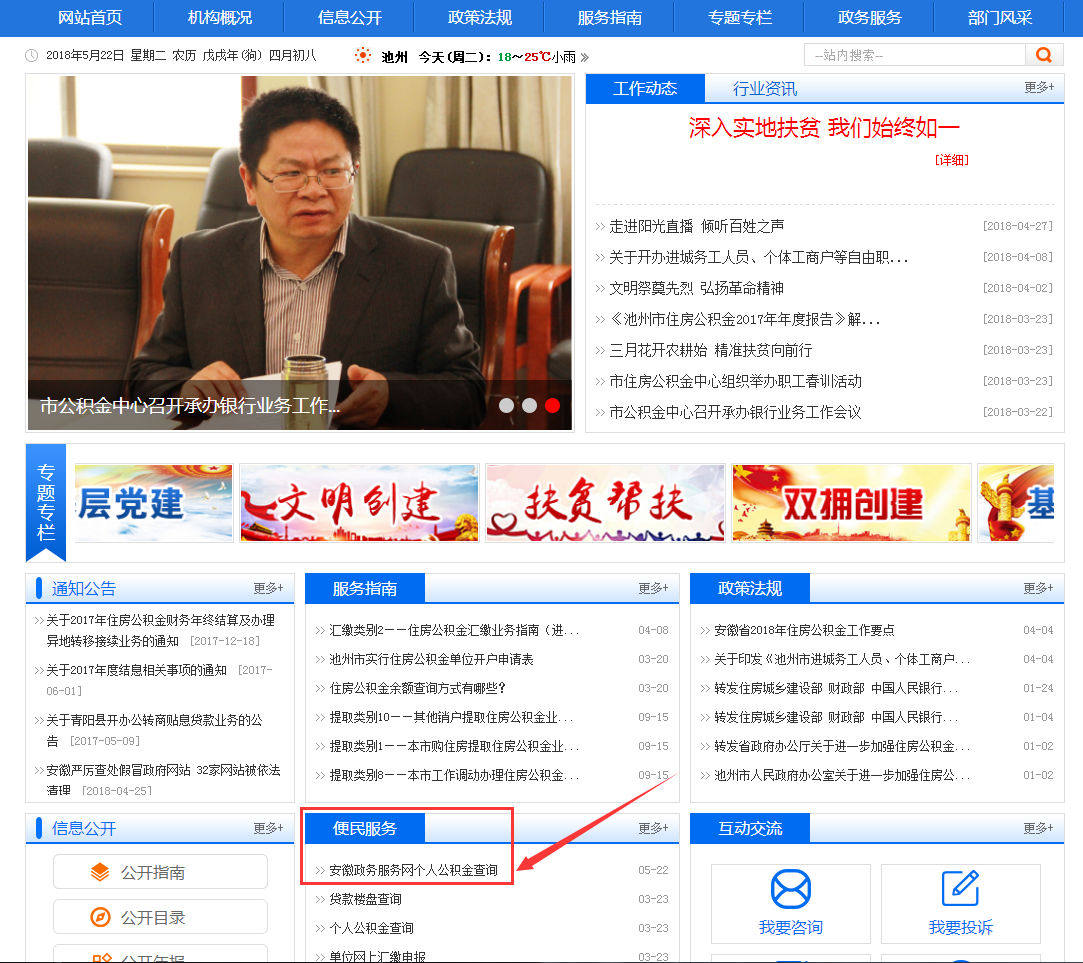Image resolution: width=1083 pixels, height=963 pixels.
Task: Open 安徽政务服务网个人公积金查询 link
Action: pos(413,870)
